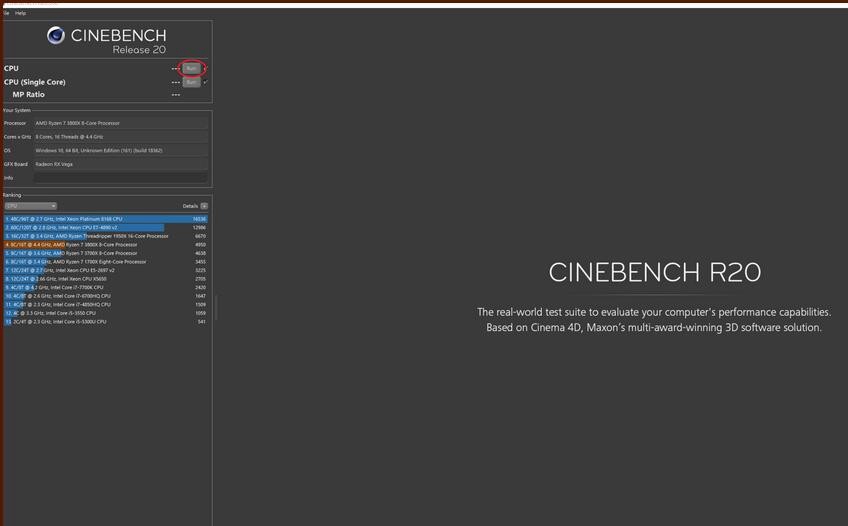848x526 pixels.
Task: Select ranking row 1 Intel Xeon Platinum 8168
Action: (106, 219)
